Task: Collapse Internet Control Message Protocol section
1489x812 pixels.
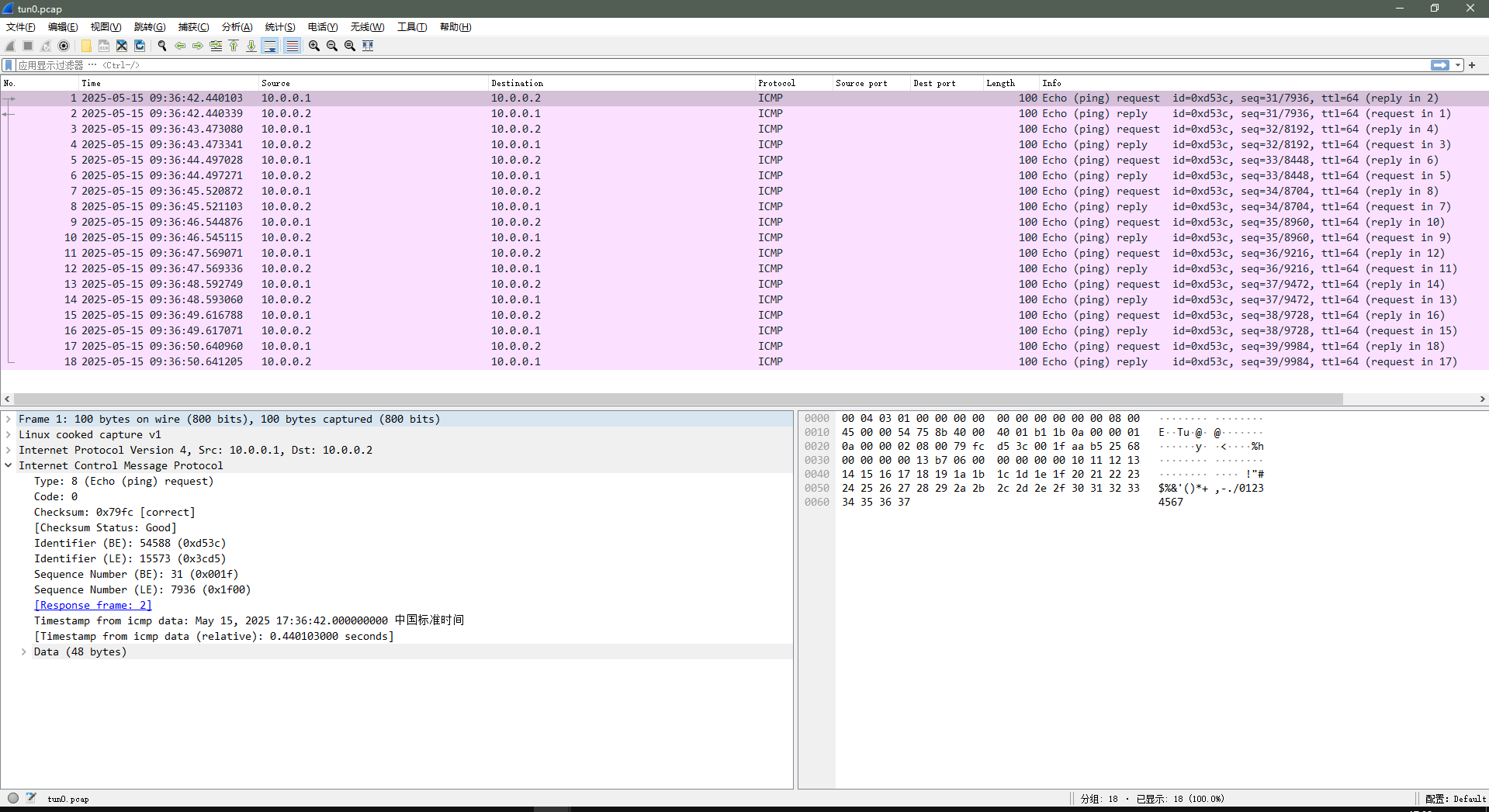Action: point(9,465)
